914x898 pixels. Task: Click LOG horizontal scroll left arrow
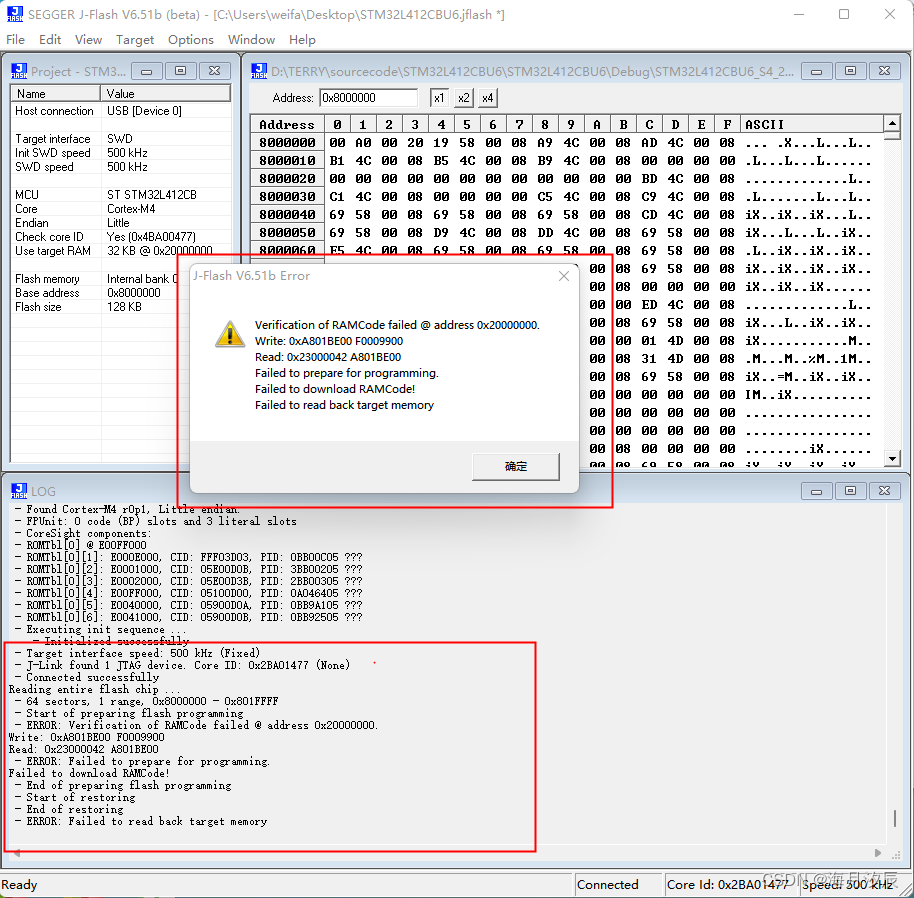pyautogui.click(x=17, y=853)
